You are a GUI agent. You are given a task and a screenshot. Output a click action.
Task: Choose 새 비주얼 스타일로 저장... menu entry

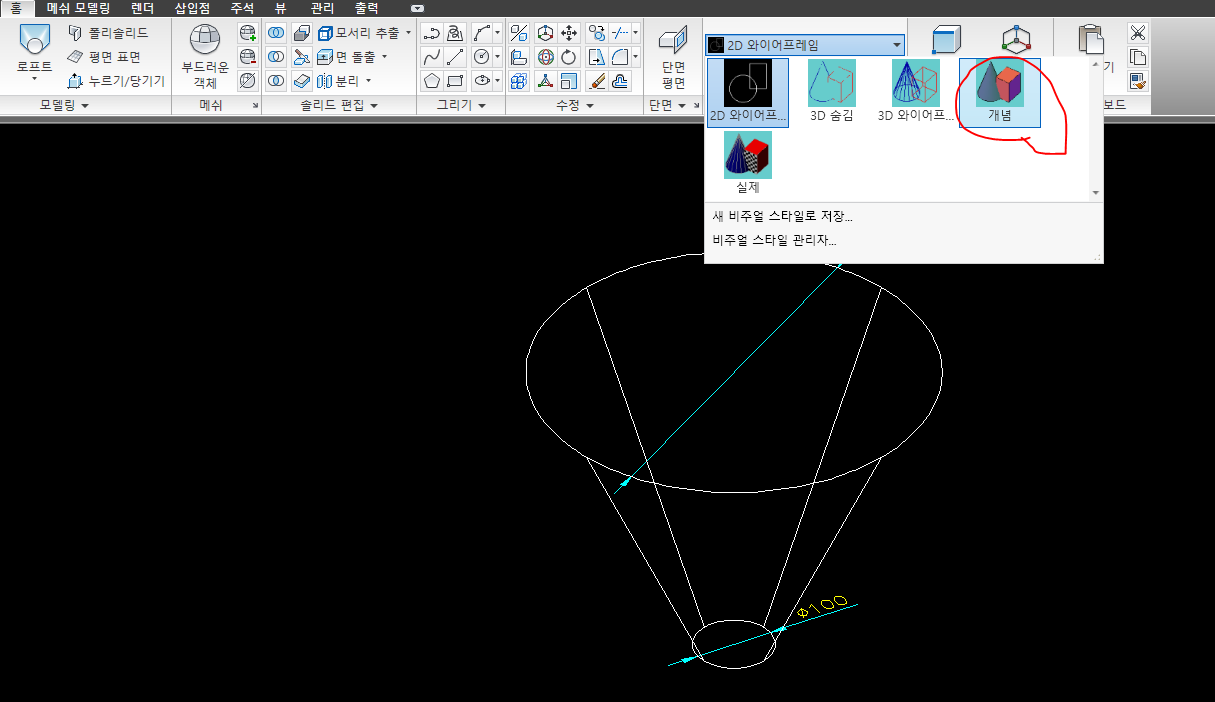[x=783, y=216]
